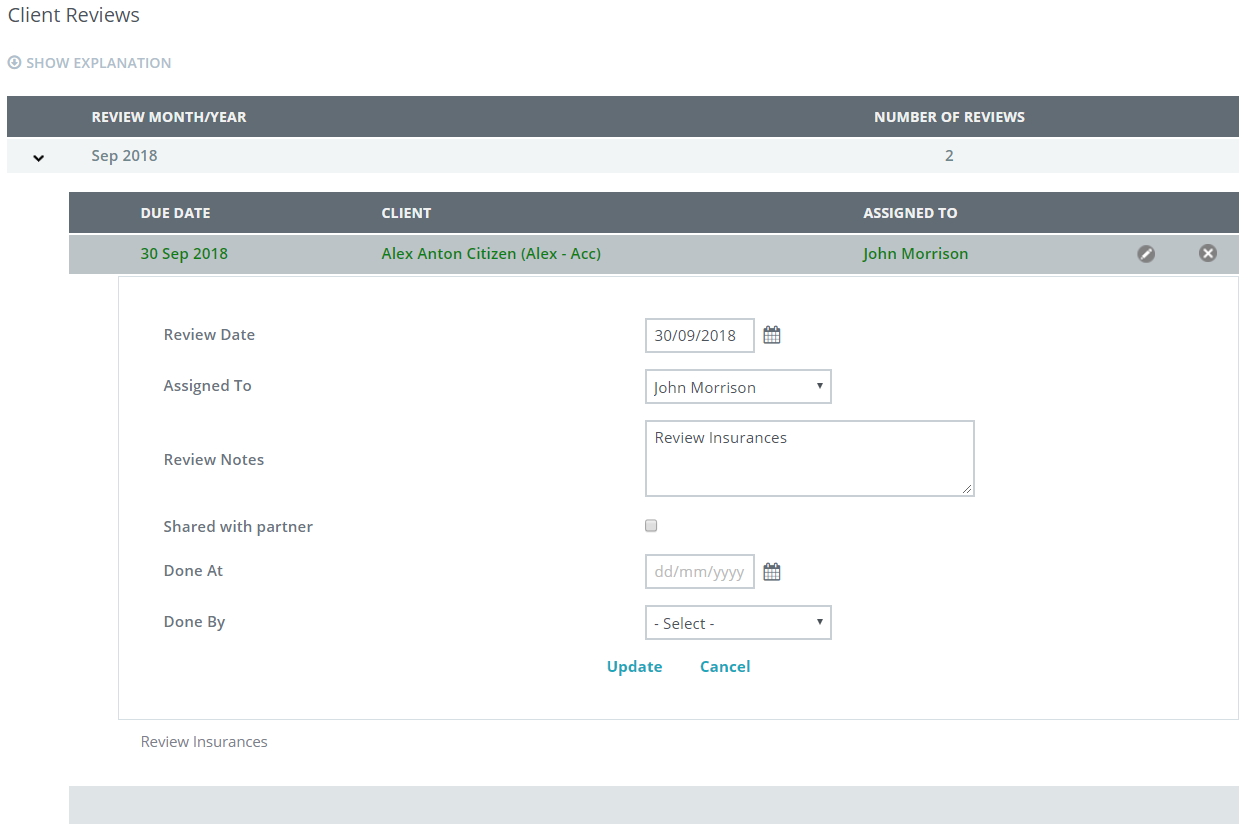Click the delete X icon on review row
The image size is (1248, 834).
1207,254
